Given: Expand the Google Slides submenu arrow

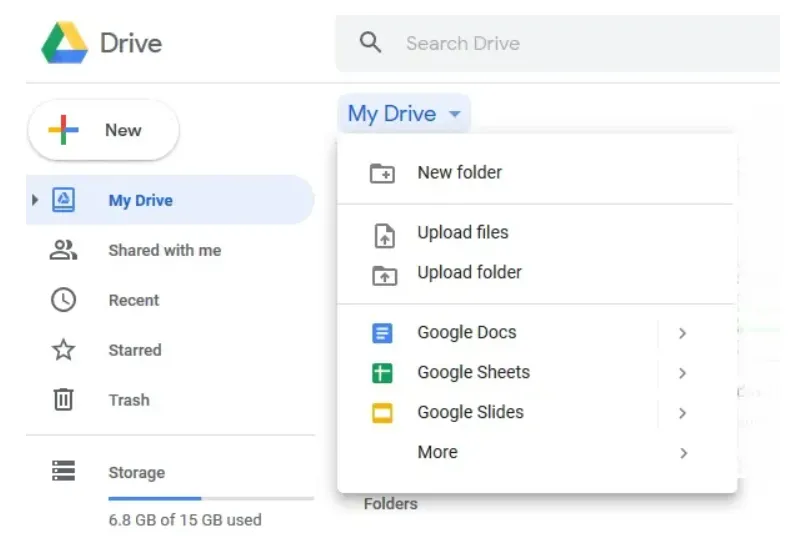Looking at the screenshot, I should pyautogui.click(x=682, y=413).
